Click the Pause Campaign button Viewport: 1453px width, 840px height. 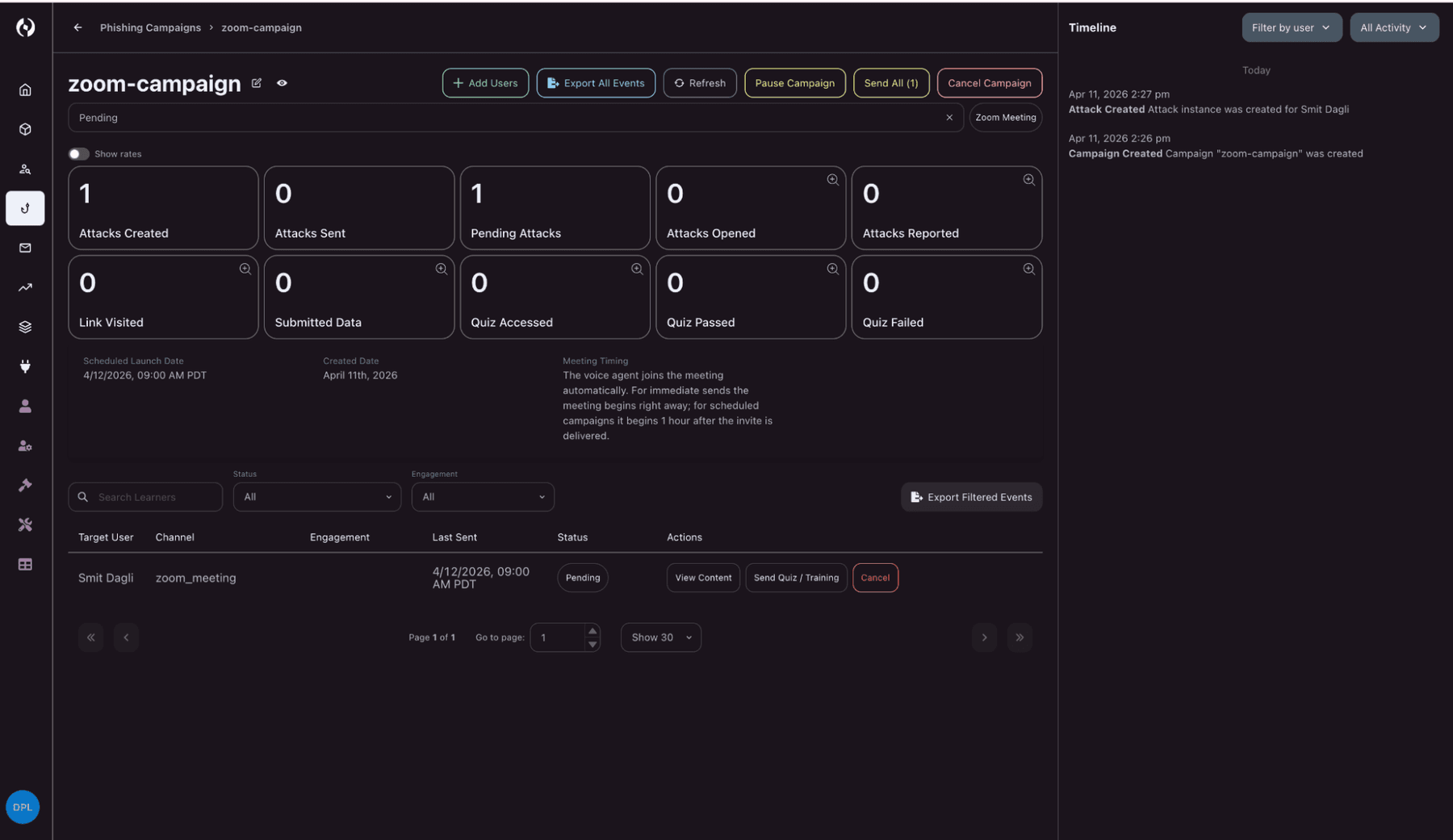(794, 82)
